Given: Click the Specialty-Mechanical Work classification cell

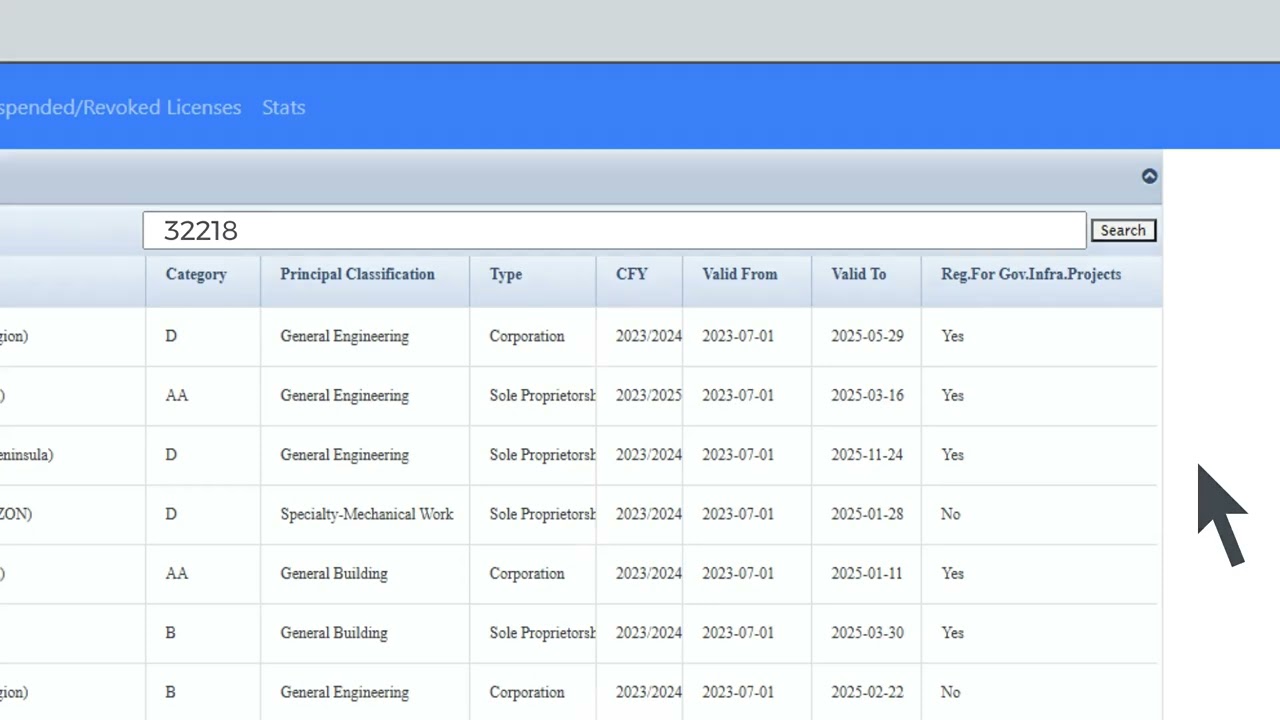Looking at the screenshot, I should (x=367, y=514).
